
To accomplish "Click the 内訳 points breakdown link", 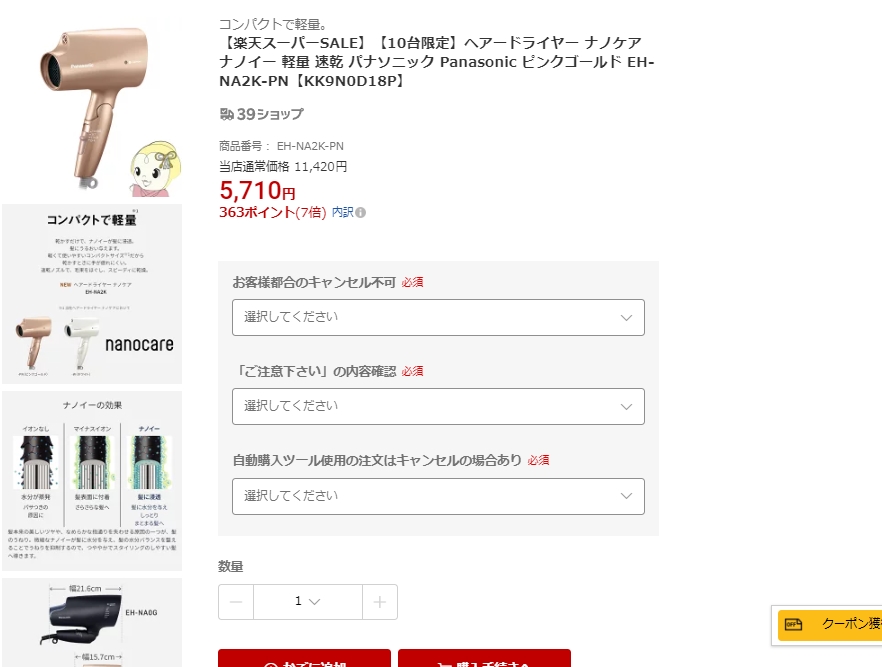I will tap(343, 212).
